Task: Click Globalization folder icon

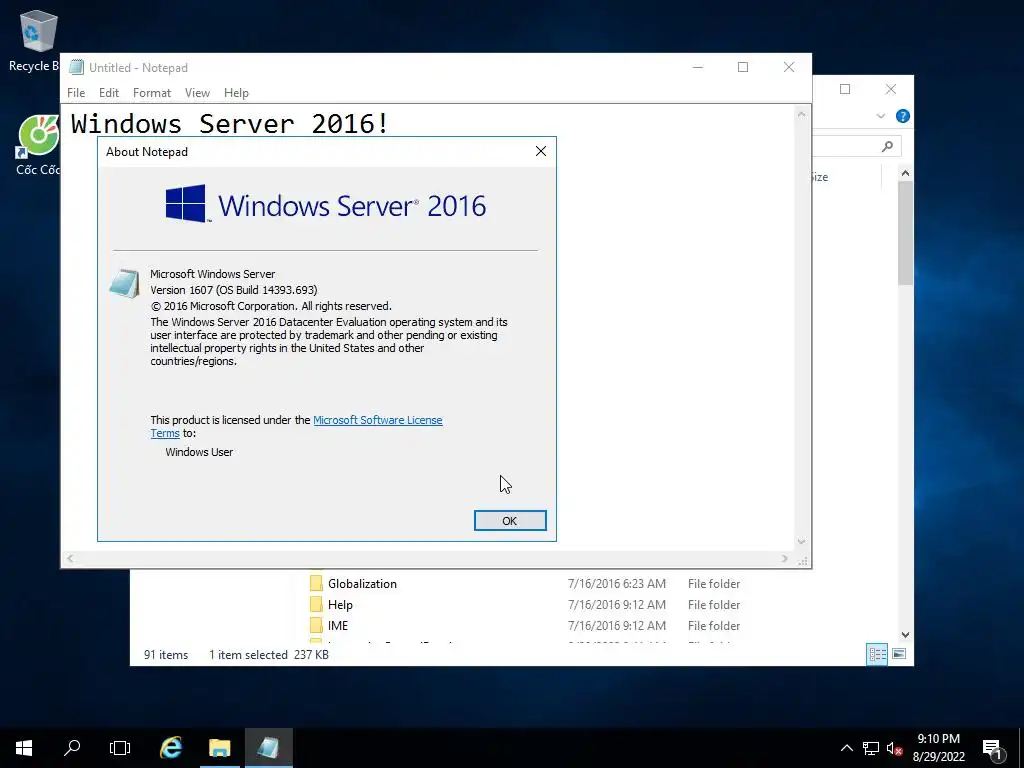Action: coord(316,583)
